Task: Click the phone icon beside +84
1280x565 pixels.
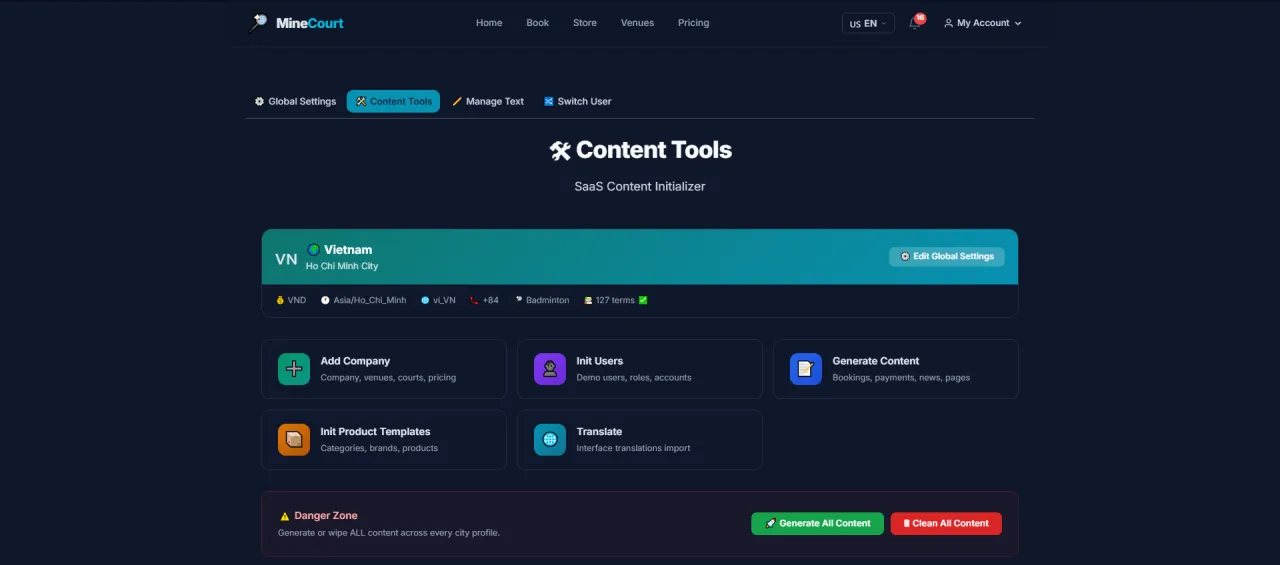Action: click(x=474, y=300)
